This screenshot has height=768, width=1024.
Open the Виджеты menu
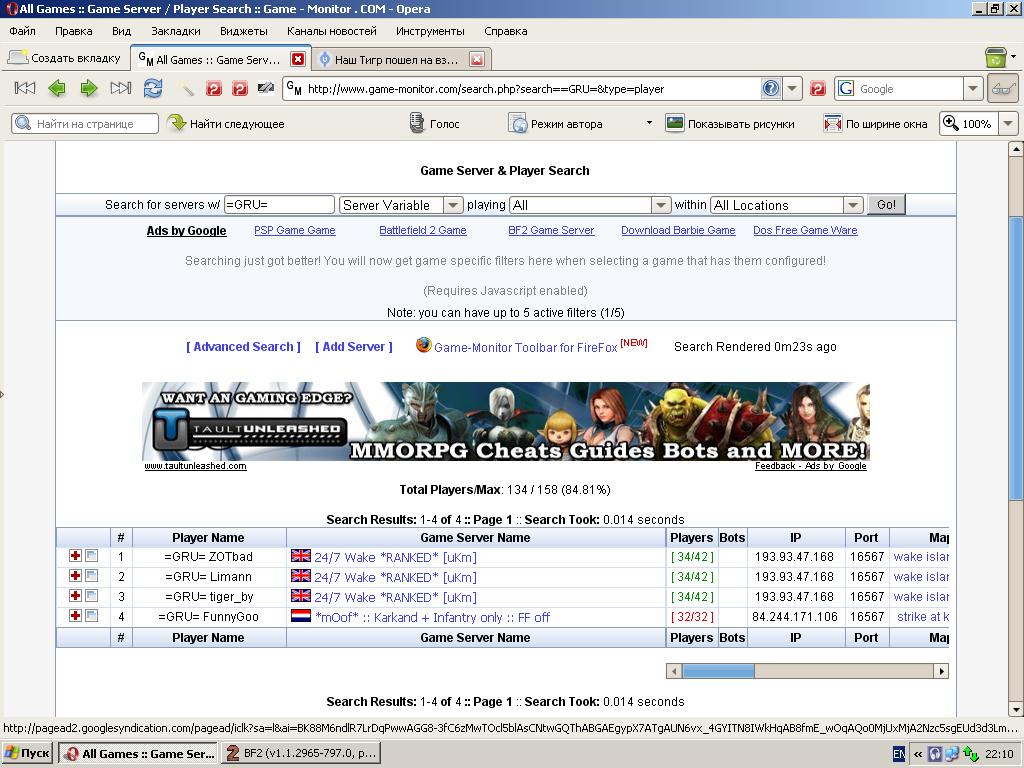click(244, 31)
